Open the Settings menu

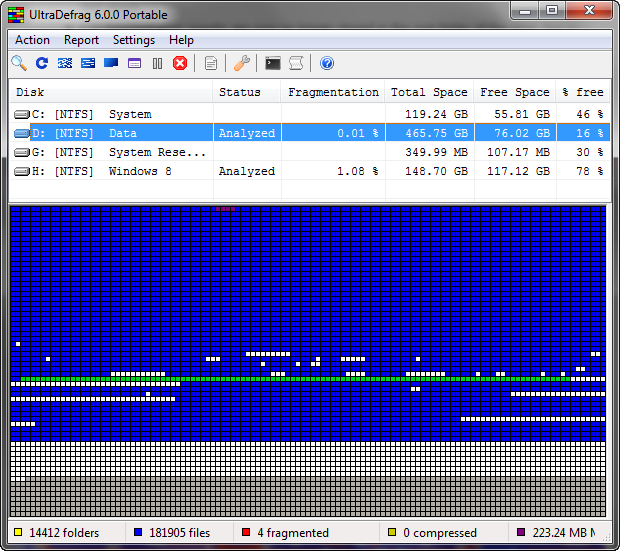(134, 40)
